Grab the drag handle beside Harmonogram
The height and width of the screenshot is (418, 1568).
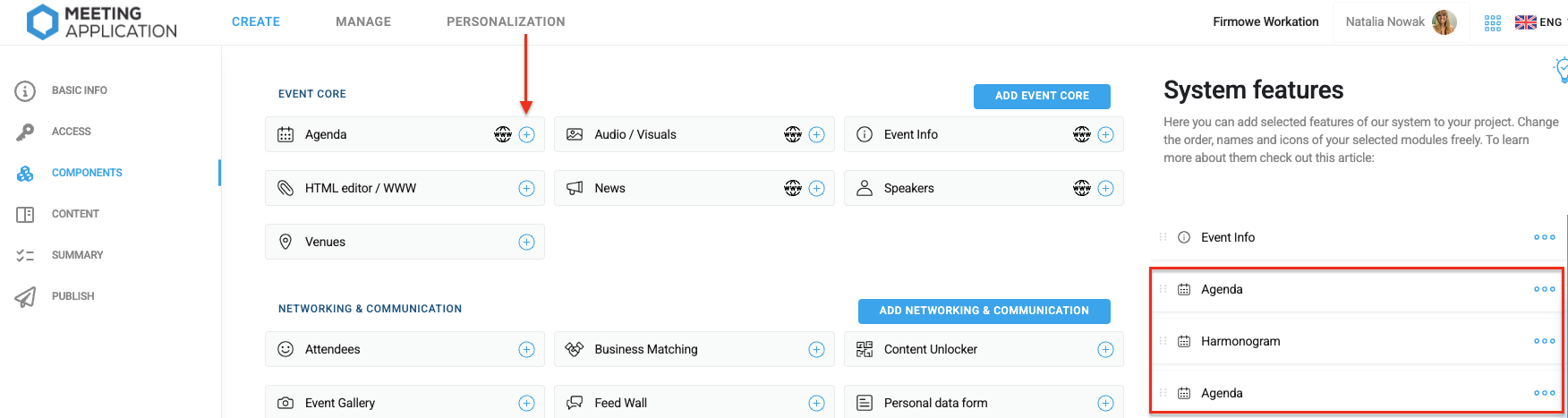[1163, 341]
